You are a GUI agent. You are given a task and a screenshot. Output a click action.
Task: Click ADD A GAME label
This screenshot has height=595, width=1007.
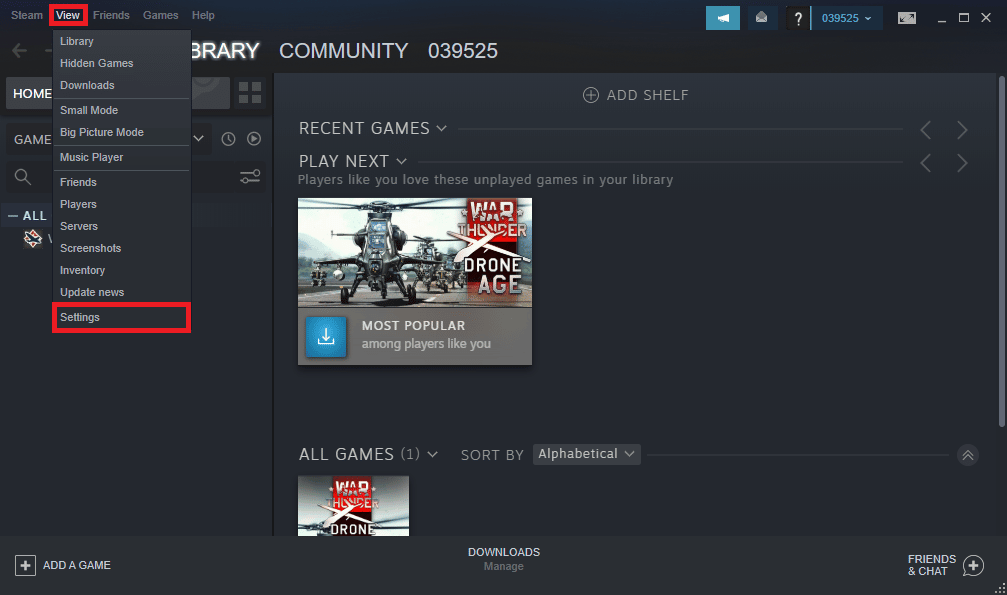[x=76, y=565]
